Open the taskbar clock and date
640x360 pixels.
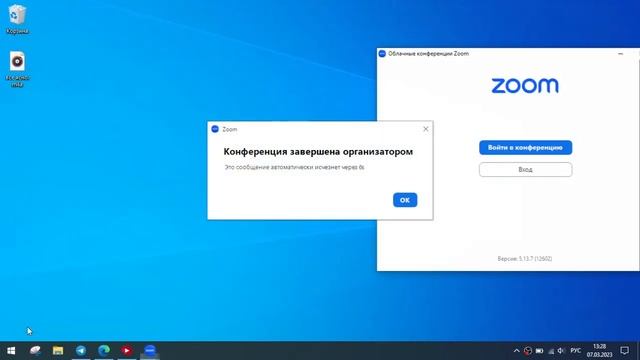[x=599, y=351]
